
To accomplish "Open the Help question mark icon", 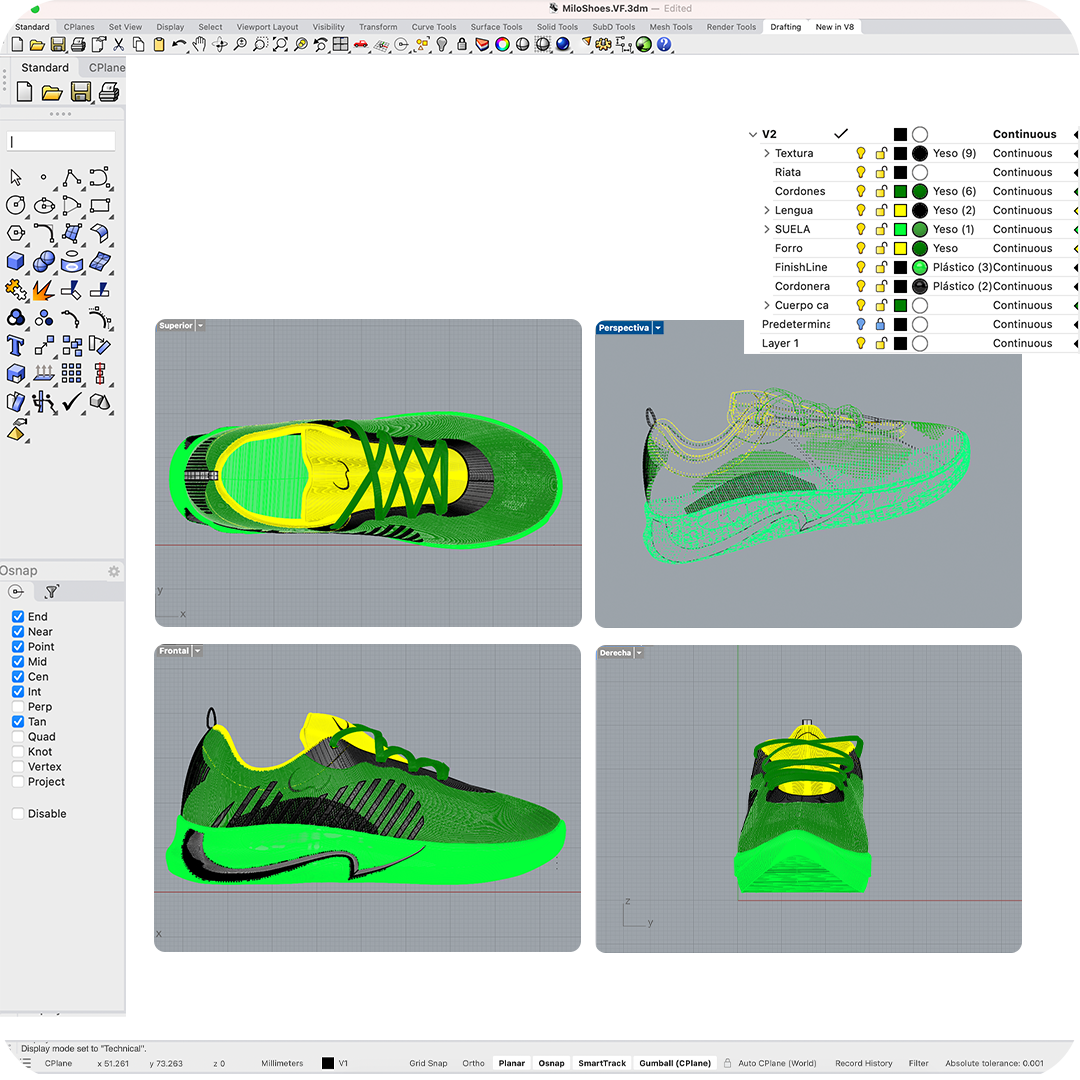I will click(664, 44).
